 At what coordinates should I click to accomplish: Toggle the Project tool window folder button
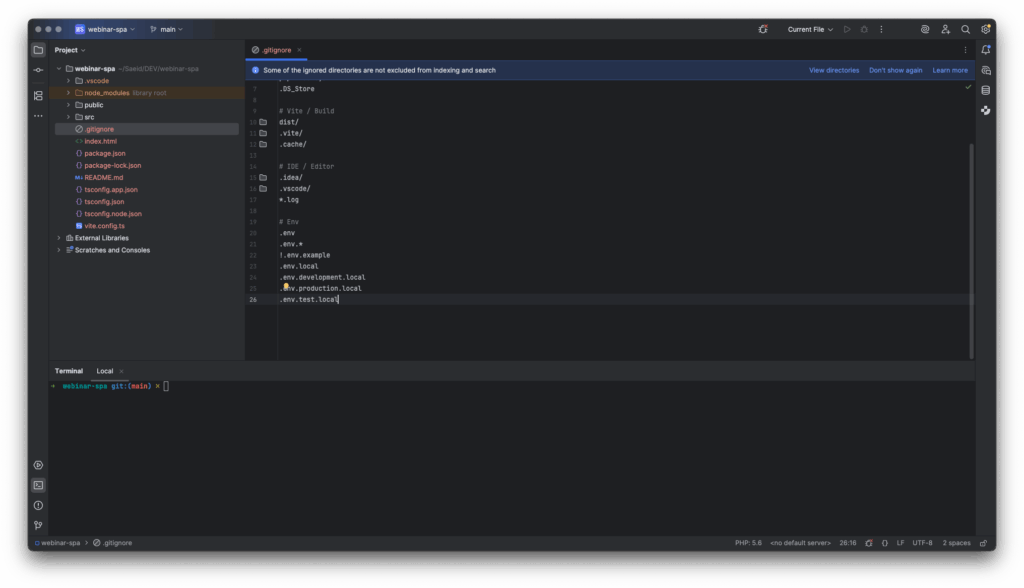38,50
